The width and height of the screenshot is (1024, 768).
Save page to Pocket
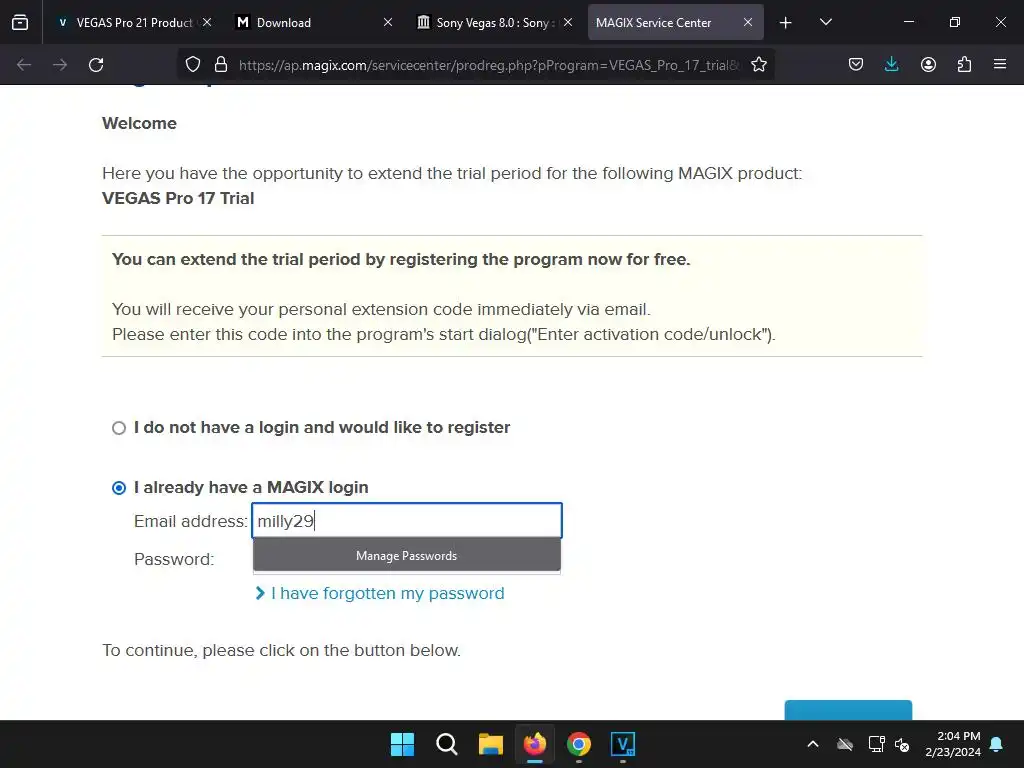point(856,65)
